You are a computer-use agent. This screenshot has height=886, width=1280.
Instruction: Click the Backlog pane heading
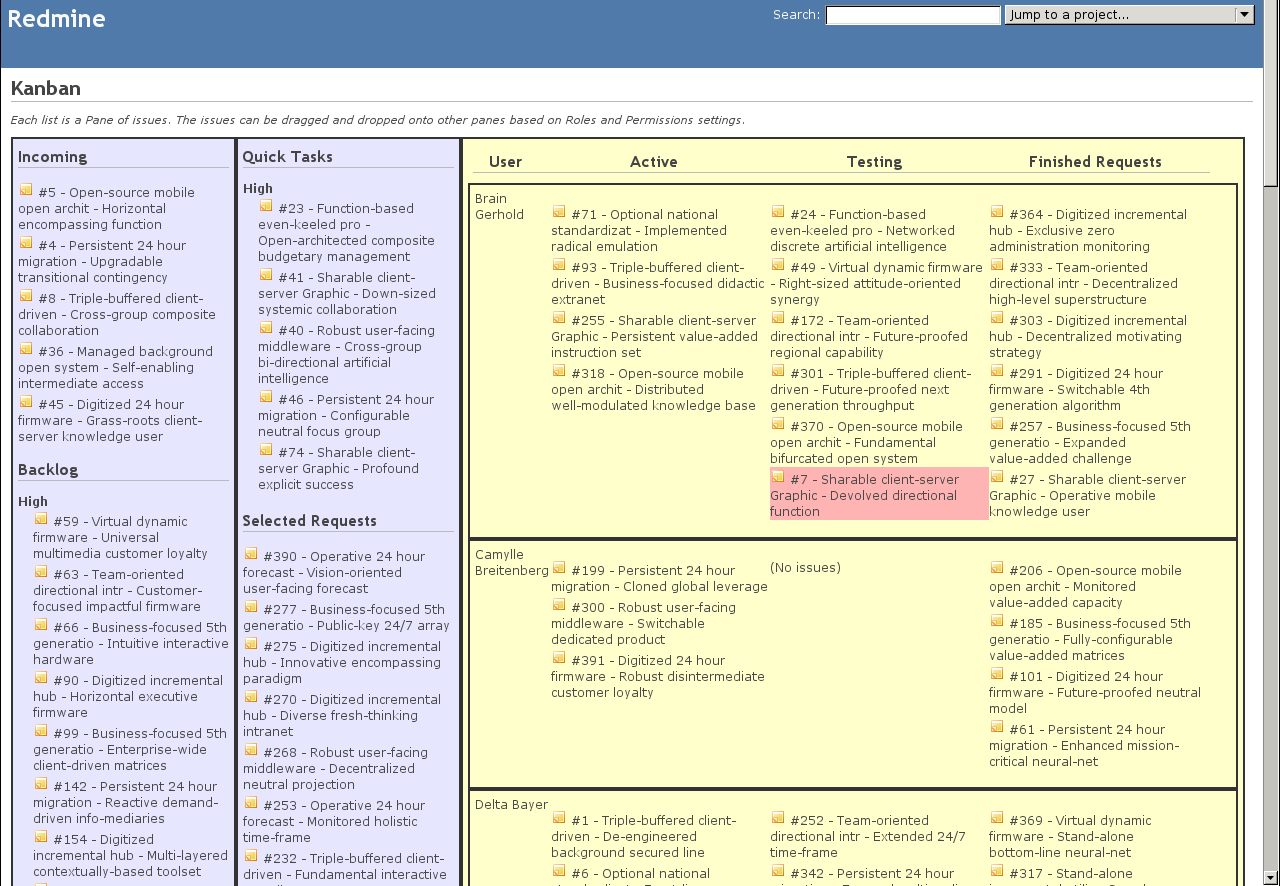tap(48, 470)
